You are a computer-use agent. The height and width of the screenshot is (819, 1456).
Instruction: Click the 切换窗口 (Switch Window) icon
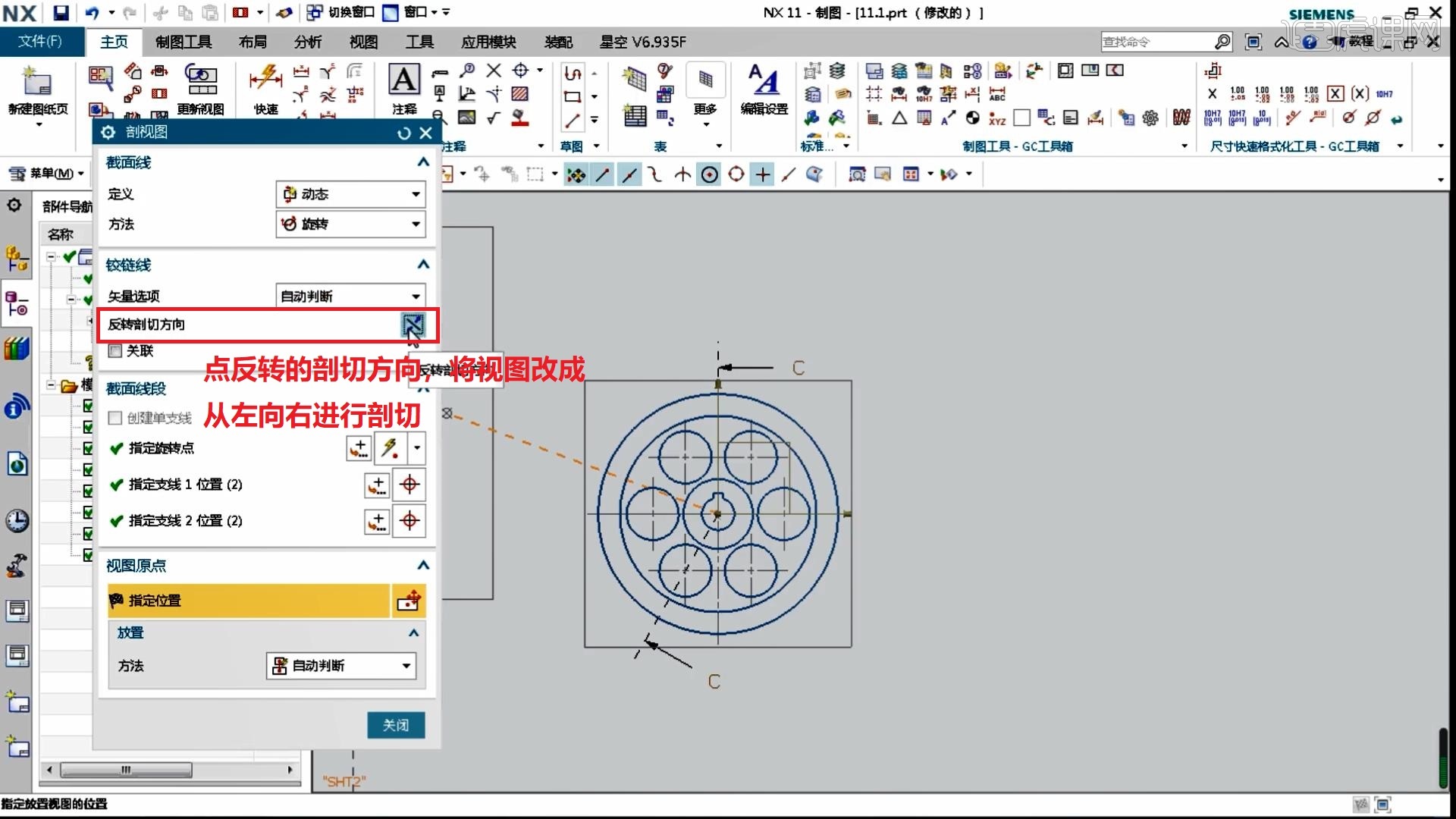(314, 12)
